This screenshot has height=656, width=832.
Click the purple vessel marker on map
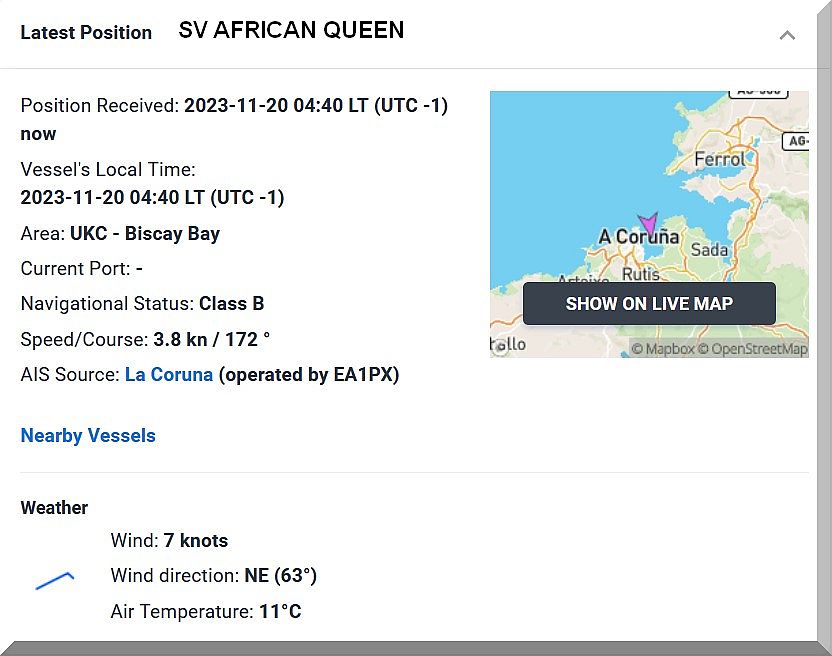(x=649, y=223)
